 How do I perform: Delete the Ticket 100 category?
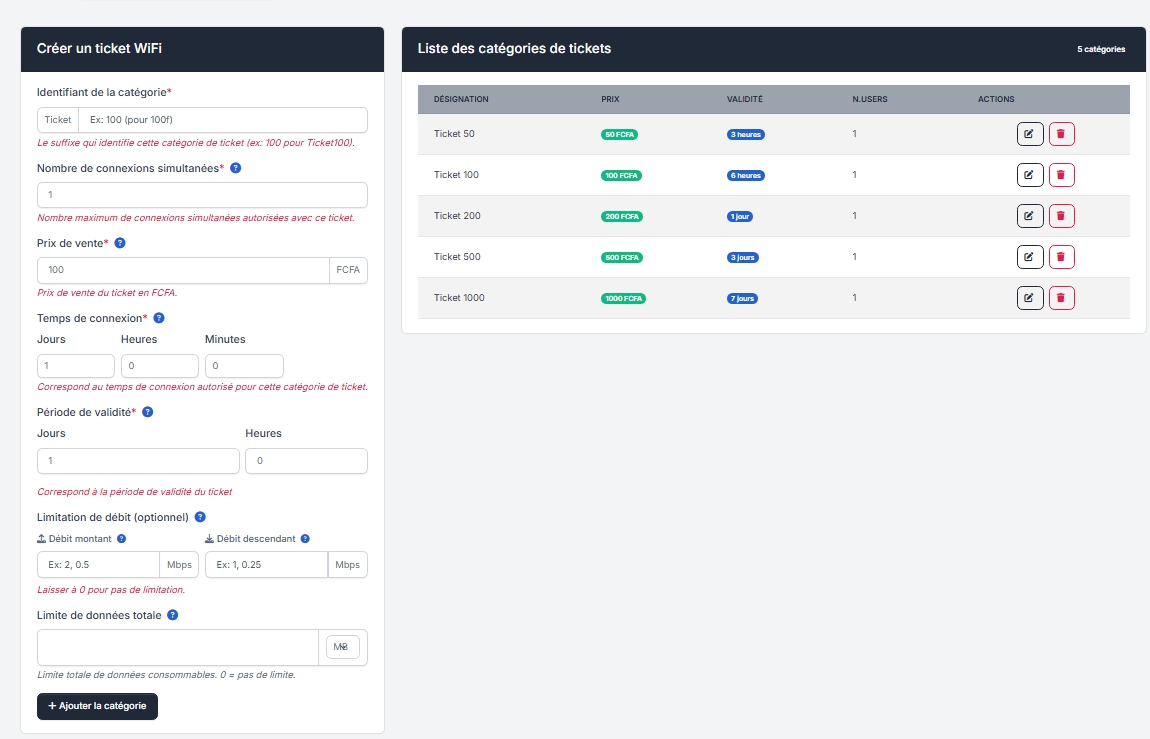pyautogui.click(x=1061, y=175)
